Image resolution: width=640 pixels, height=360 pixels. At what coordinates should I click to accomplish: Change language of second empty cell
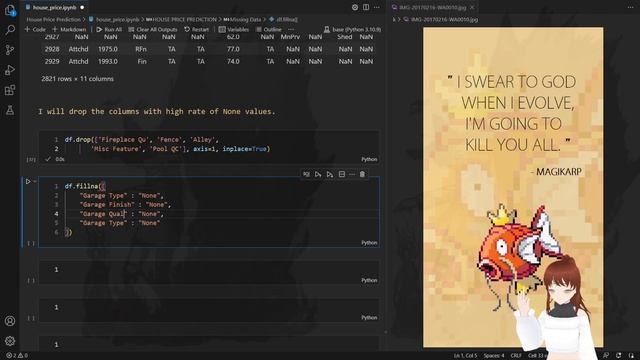pyautogui.click(x=369, y=318)
